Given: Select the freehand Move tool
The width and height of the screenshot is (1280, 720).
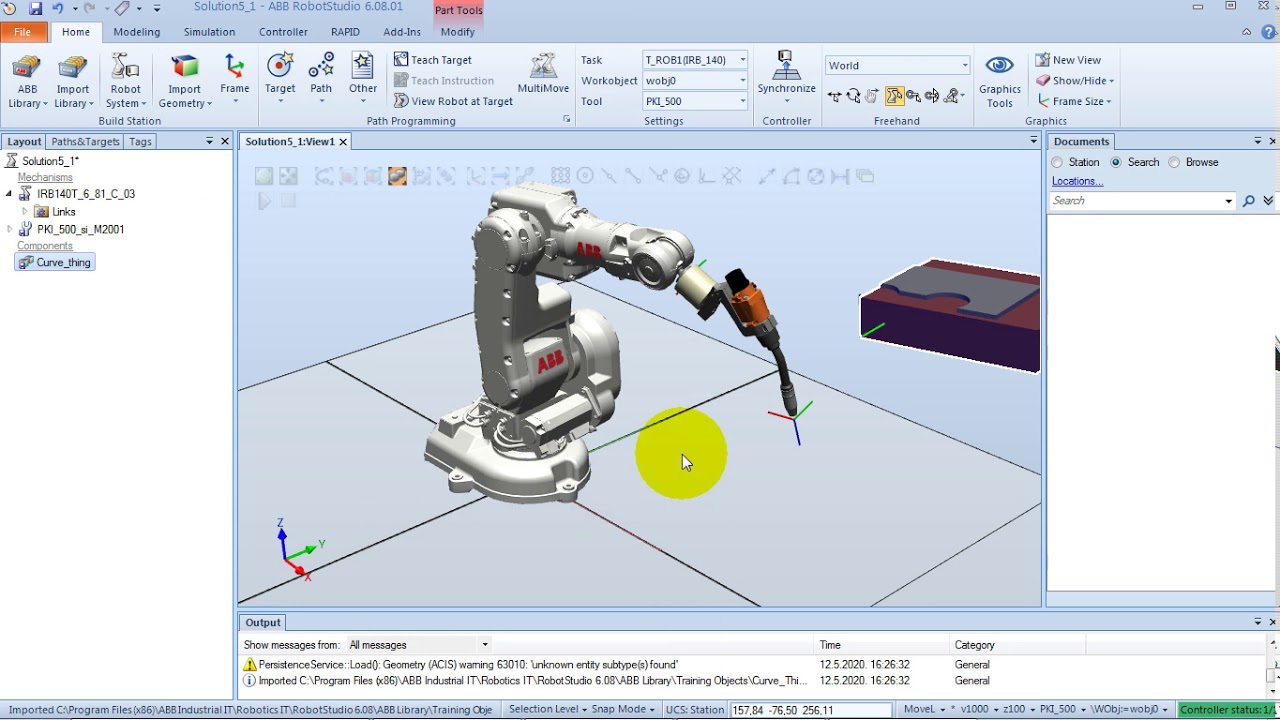Looking at the screenshot, I should tap(834, 96).
